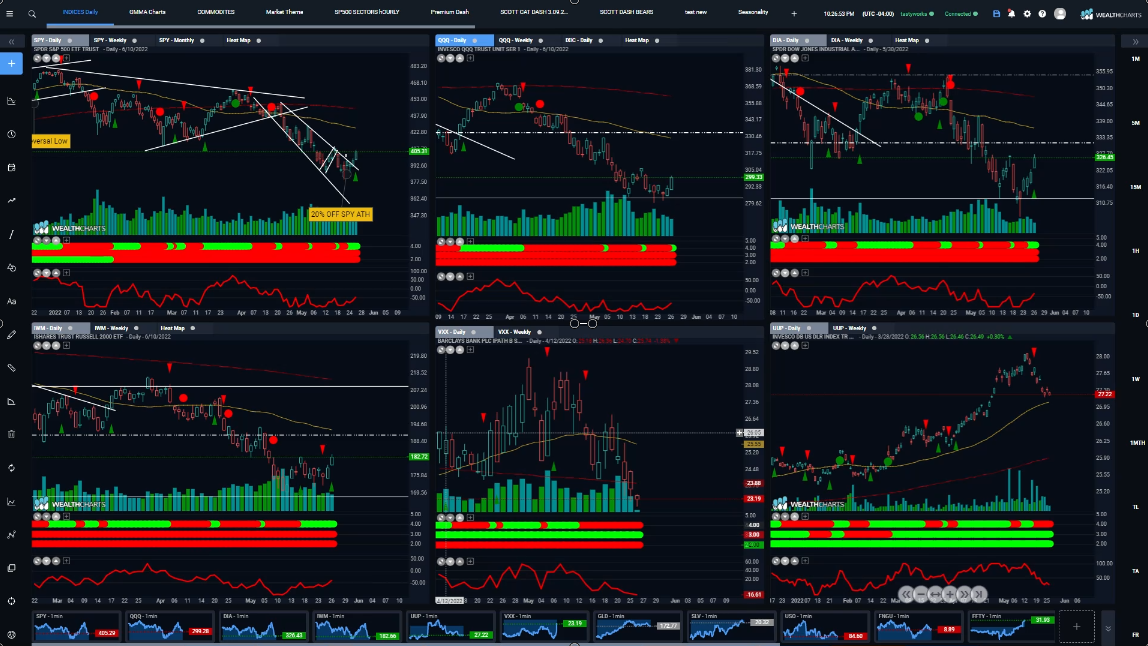The image size is (1148, 646).
Task: Open the GLD - 1min mini chart
Action: click(x=637, y=627)
